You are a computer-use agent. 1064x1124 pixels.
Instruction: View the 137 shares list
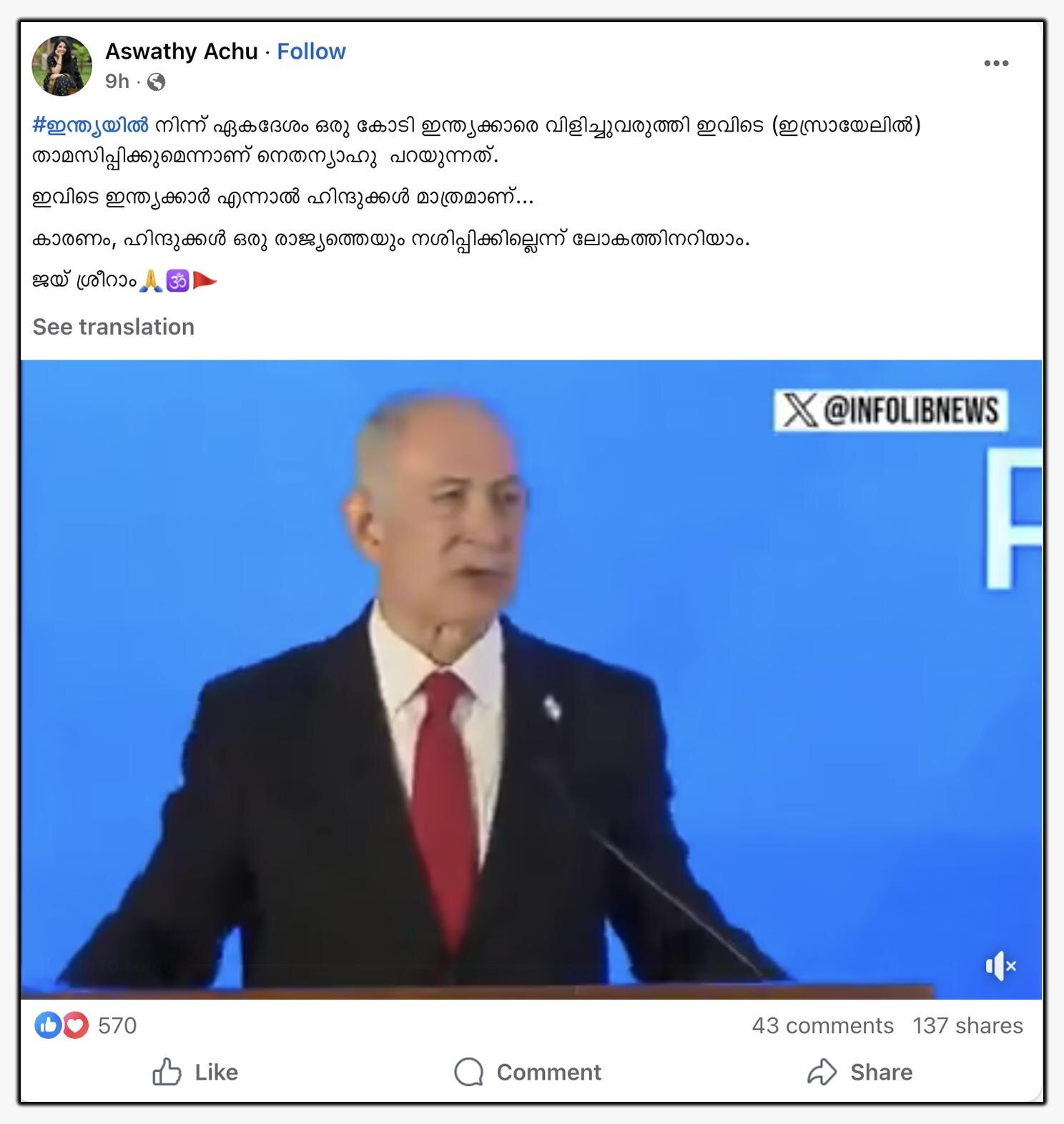967,1025
